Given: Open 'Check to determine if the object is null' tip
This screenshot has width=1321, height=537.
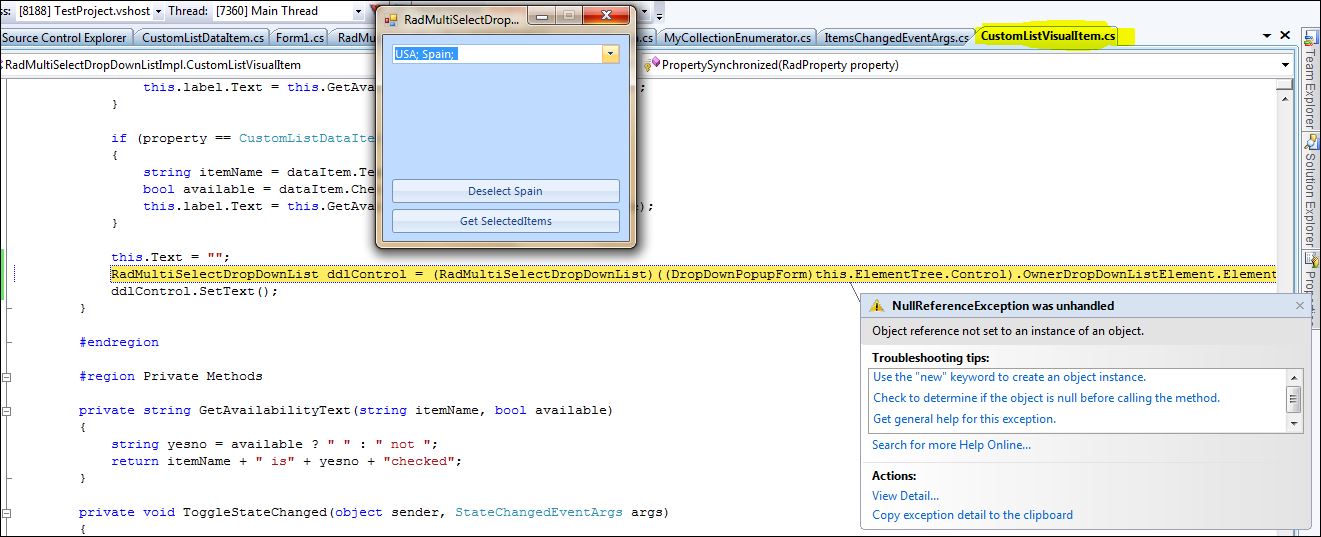Looking at the screenshot, I should coord(1046,398).
